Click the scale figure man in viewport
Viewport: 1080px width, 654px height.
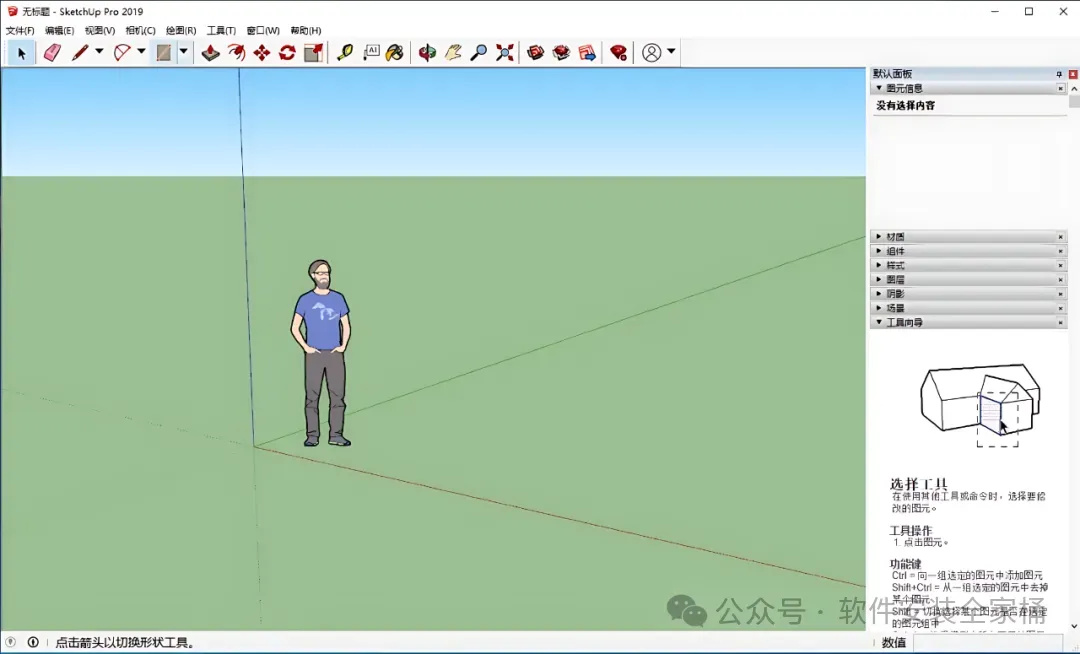(321, 353)
